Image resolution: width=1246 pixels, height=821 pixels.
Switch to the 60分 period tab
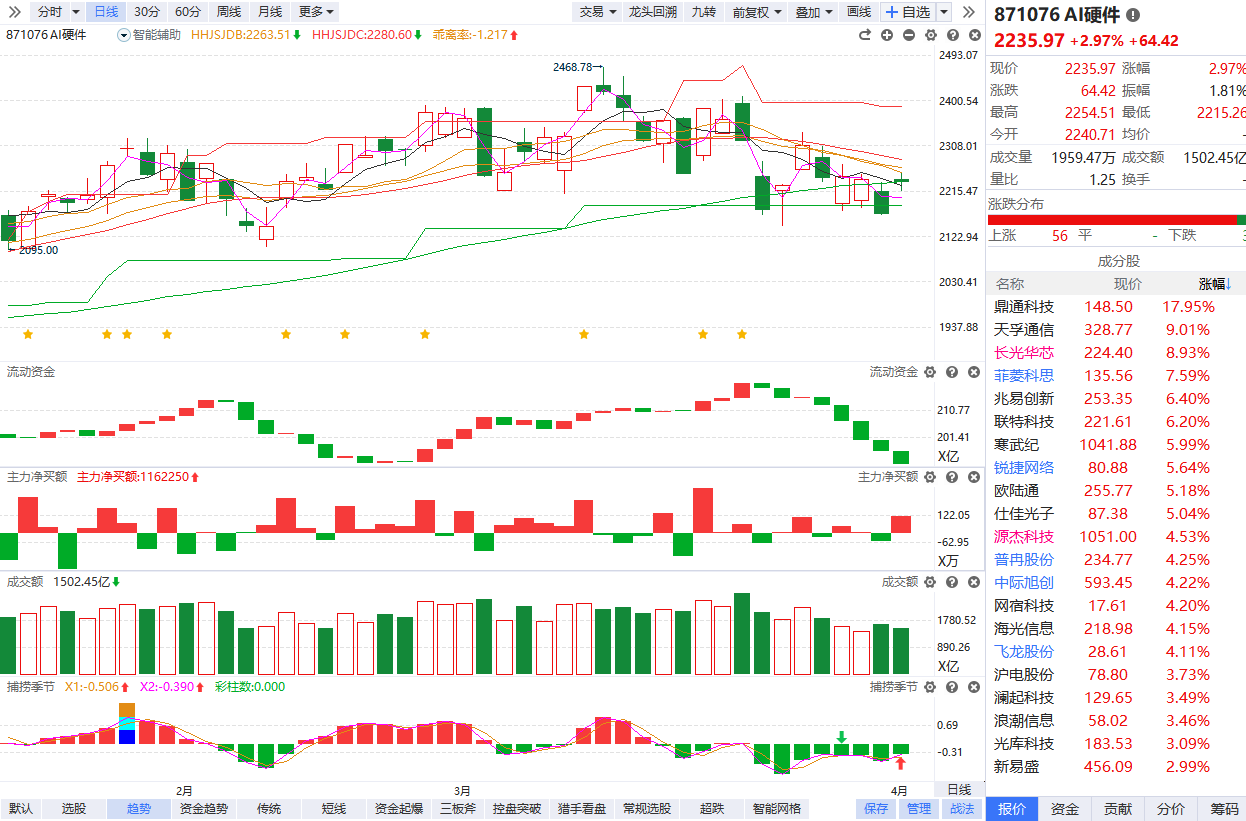click(187, 12)
